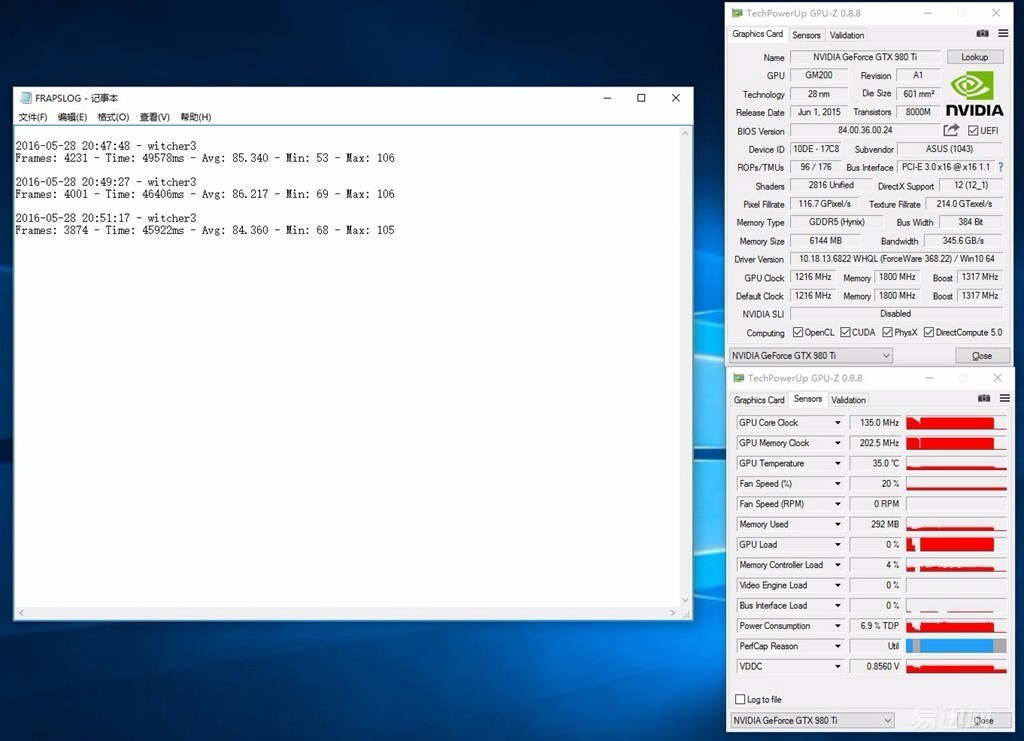Viewport: 1024px width, 741px height.
Task: Click the GPU-Z app icon in lower window title bar
Action: (x=738, y=377)
